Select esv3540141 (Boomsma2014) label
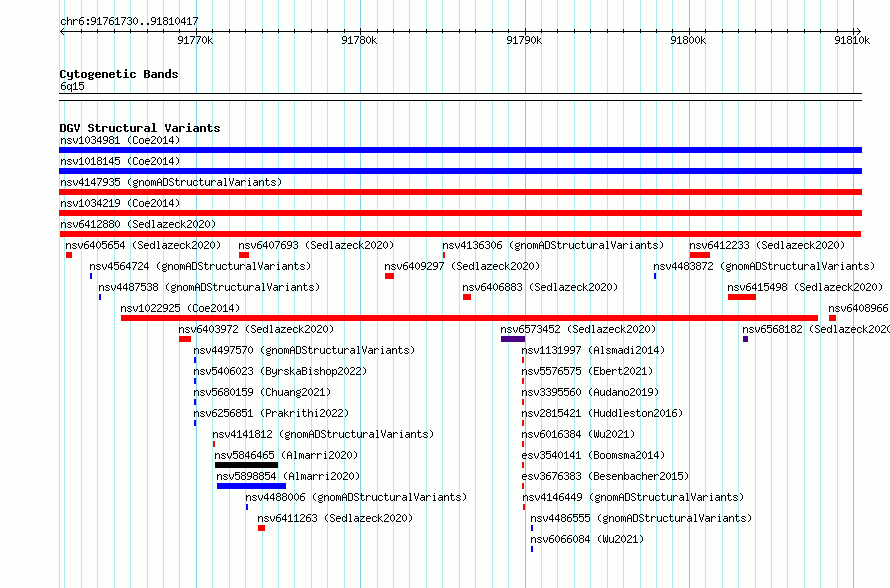890x588 pixels. coord(593,455)
